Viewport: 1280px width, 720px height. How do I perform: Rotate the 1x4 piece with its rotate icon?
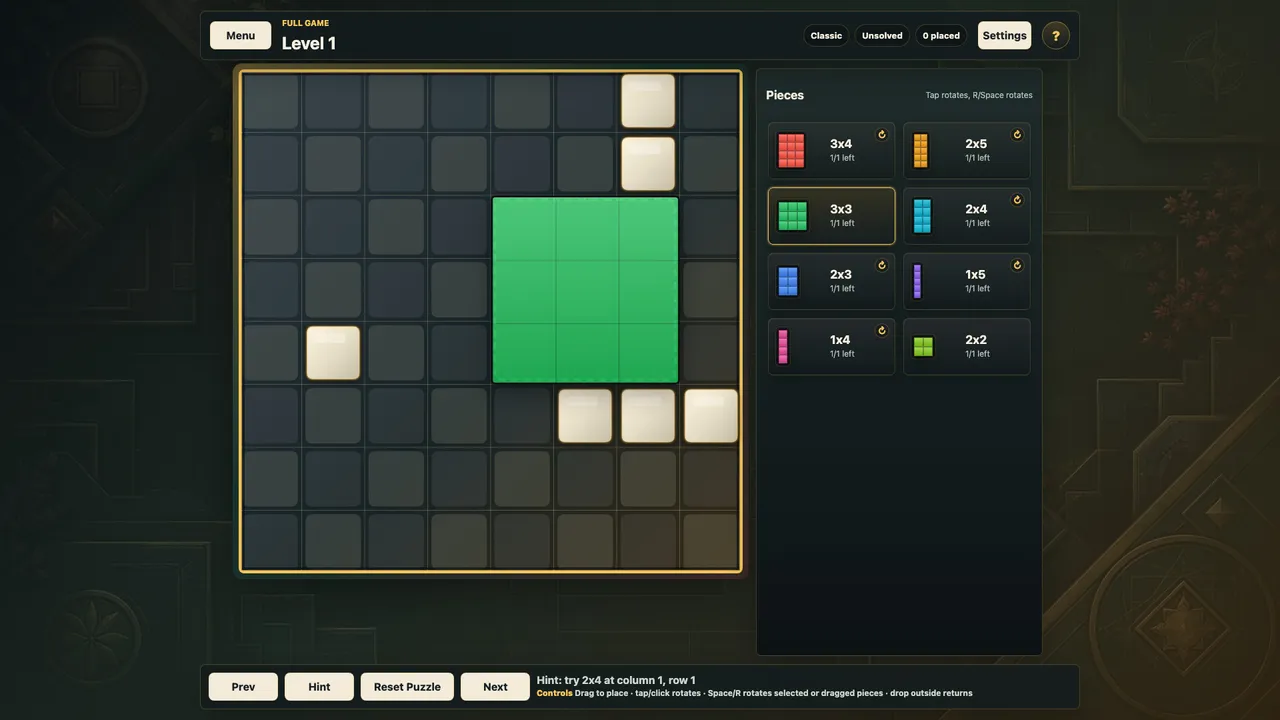pyautogui.click(x=882, y=330)
